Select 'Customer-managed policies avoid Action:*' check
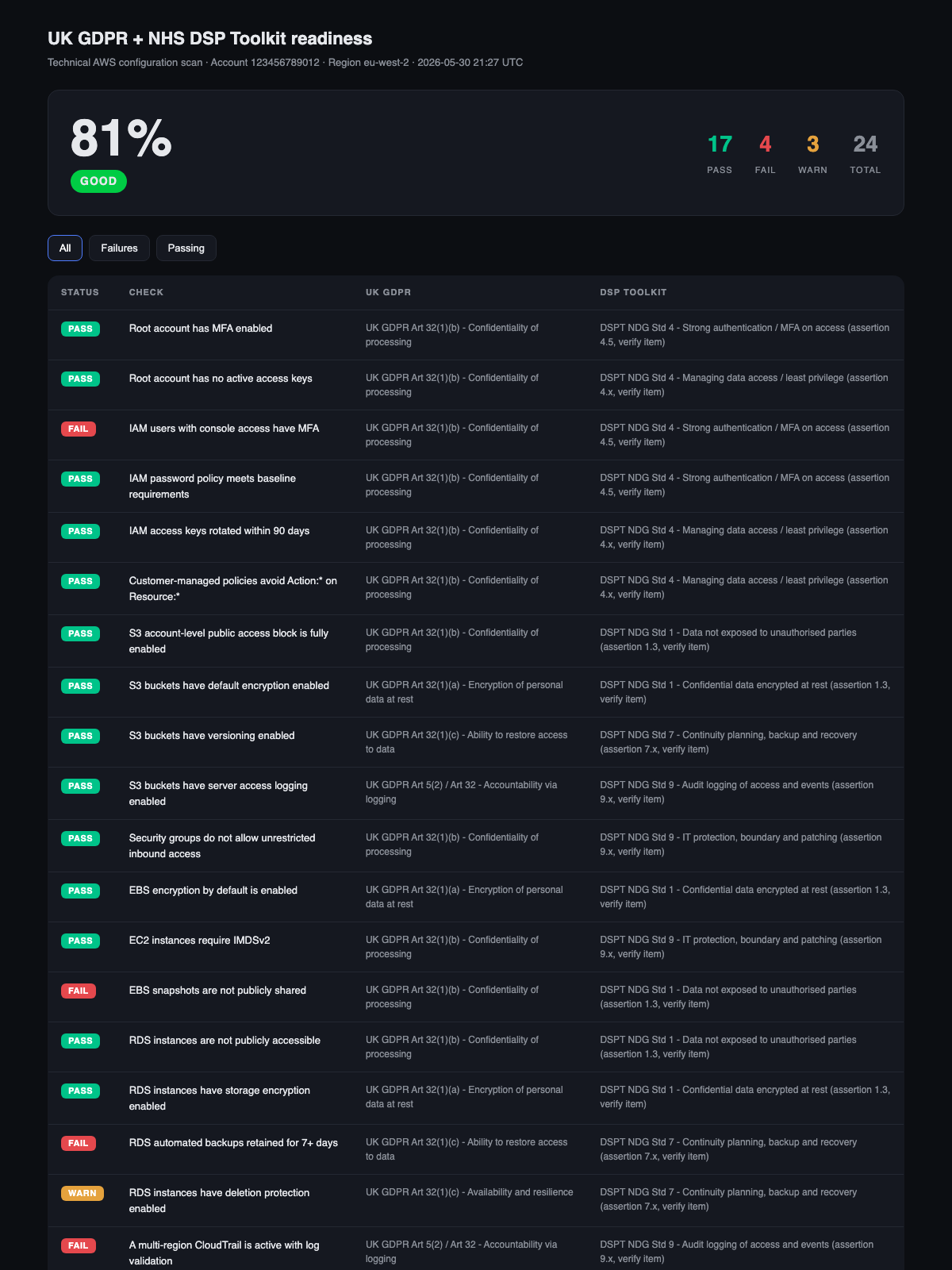Viewport: 952px width, 1270px height. (233, 588)
